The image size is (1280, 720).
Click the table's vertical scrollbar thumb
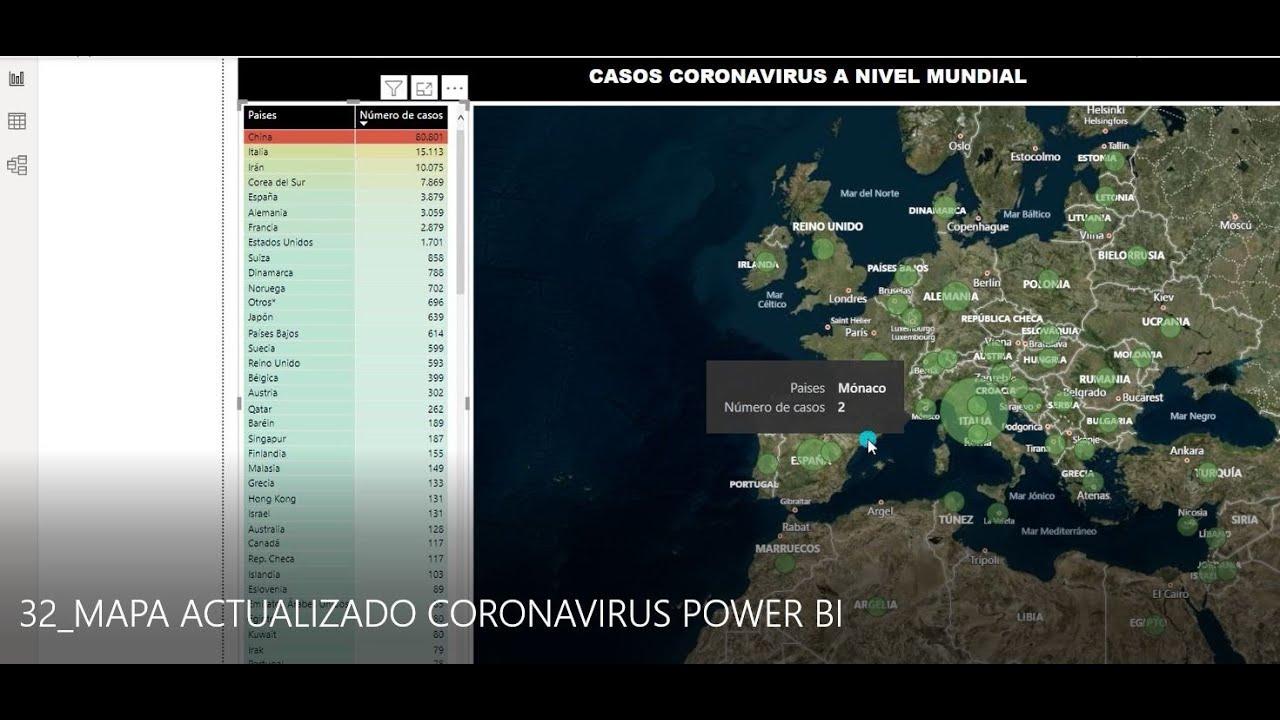(461, 210)
